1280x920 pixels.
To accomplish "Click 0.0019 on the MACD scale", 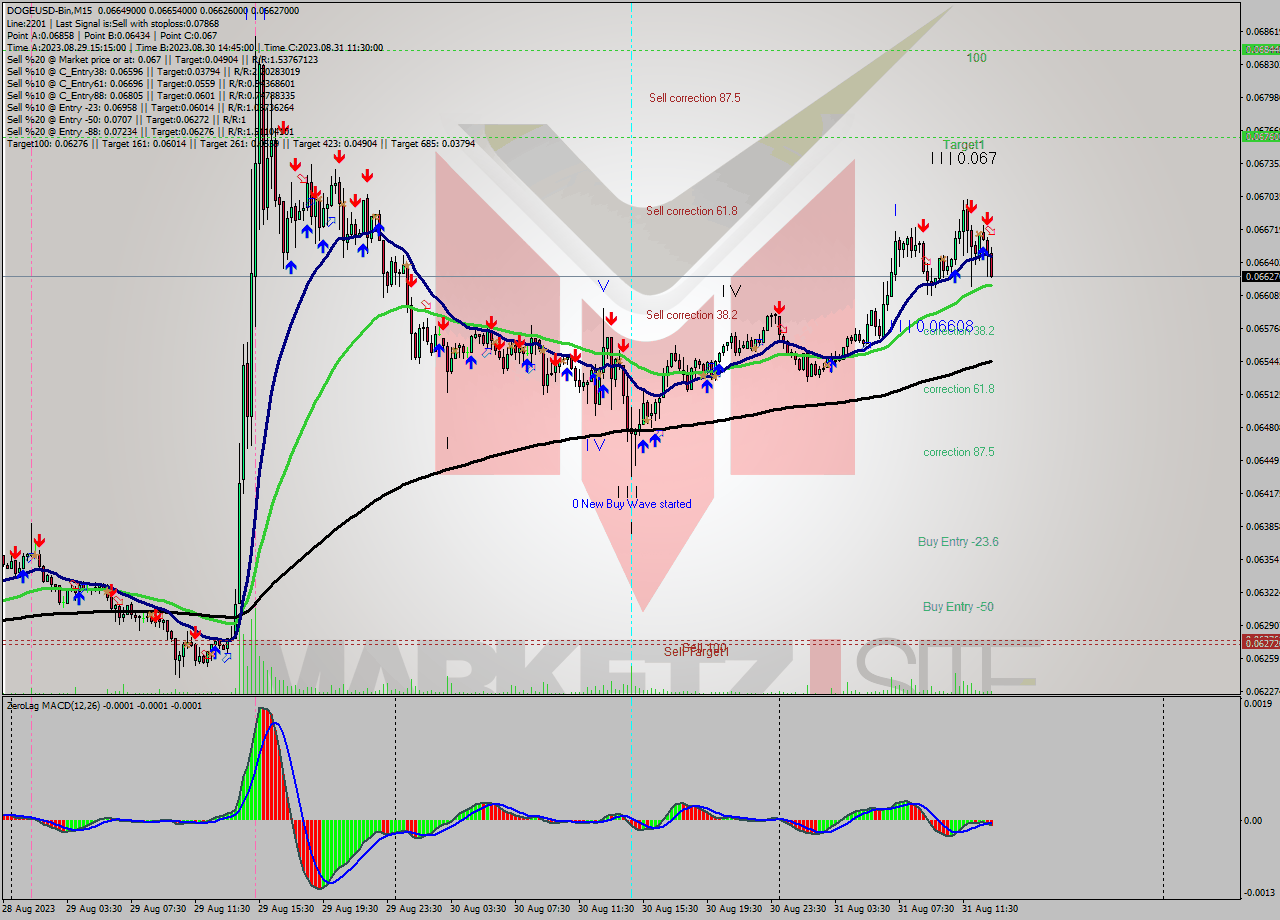I will tap(1258, 705).
